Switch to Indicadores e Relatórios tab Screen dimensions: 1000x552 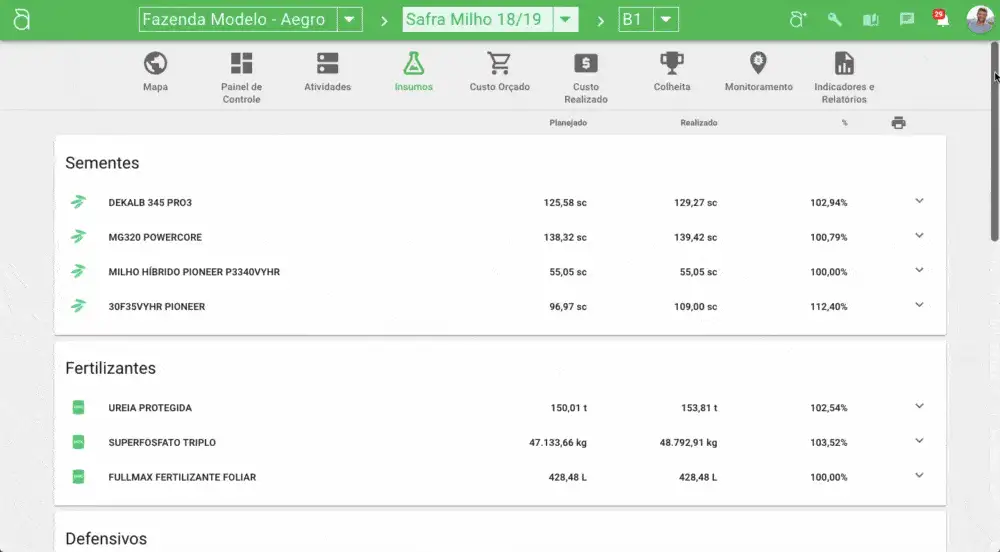pos(844,72)
